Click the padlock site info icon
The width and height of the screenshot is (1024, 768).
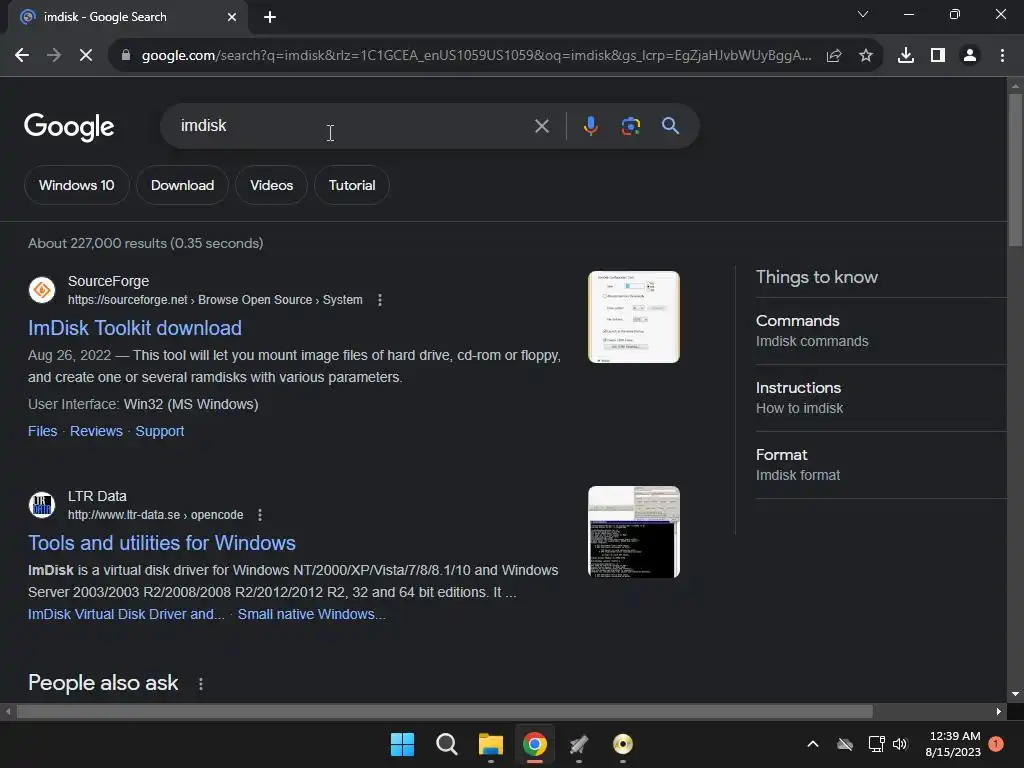coord(126,56)
